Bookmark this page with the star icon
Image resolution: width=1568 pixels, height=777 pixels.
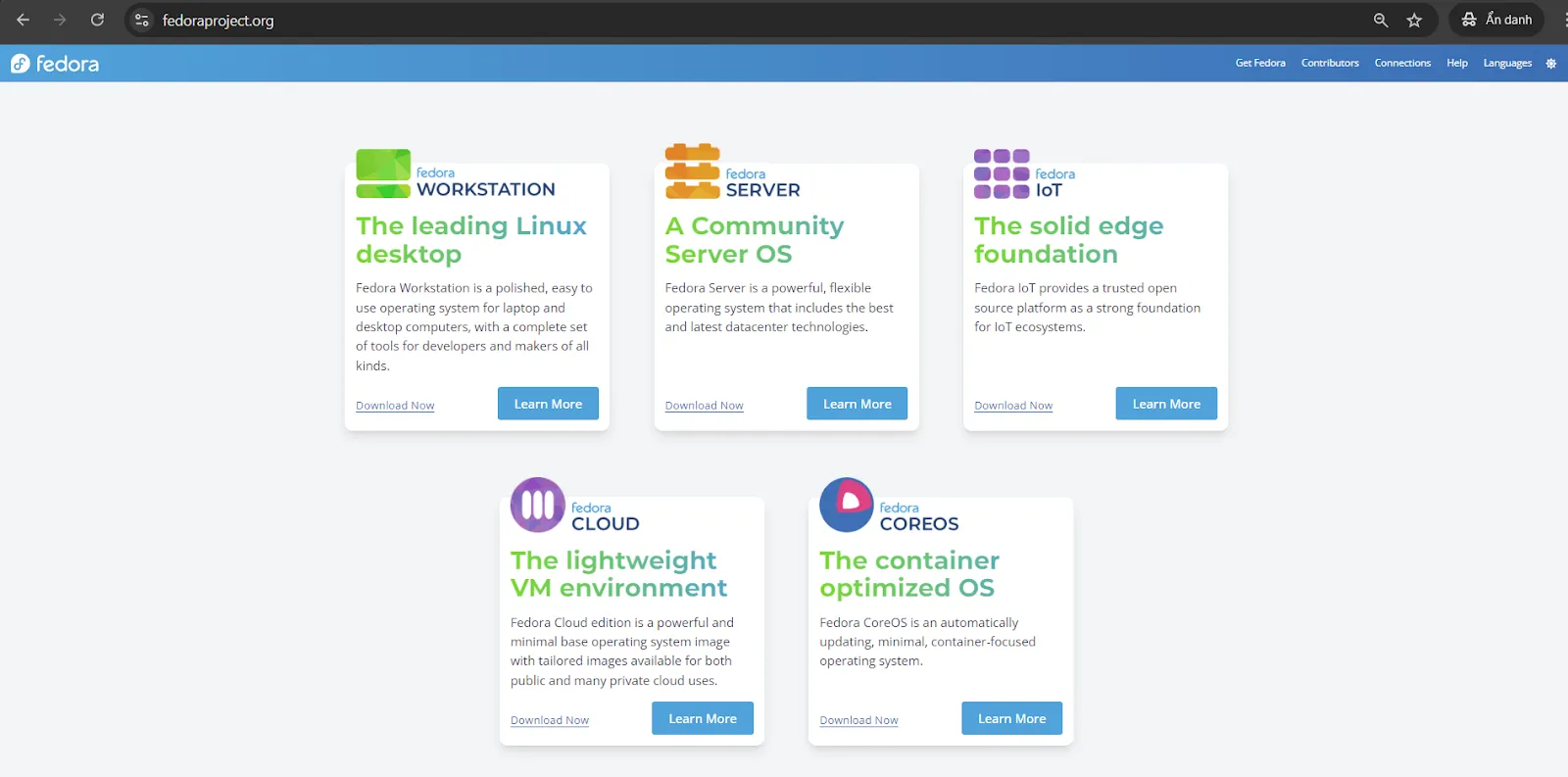(1414, 20)
